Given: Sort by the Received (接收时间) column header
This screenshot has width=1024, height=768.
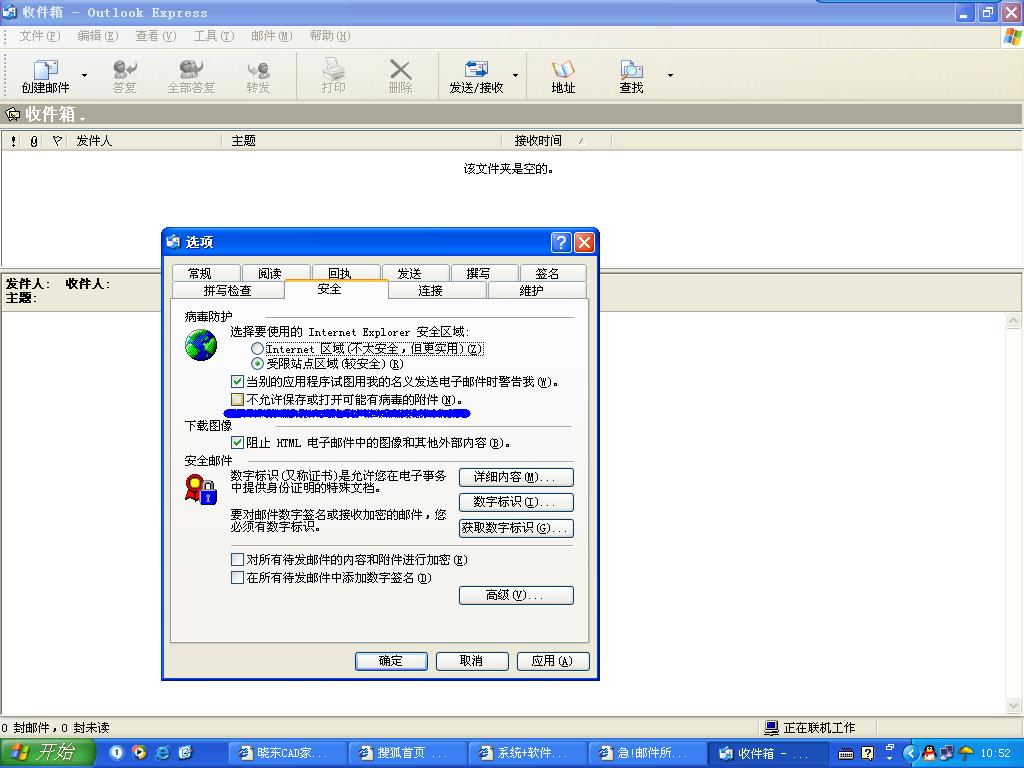Looking at the screenshot, I should pos(556,140).
